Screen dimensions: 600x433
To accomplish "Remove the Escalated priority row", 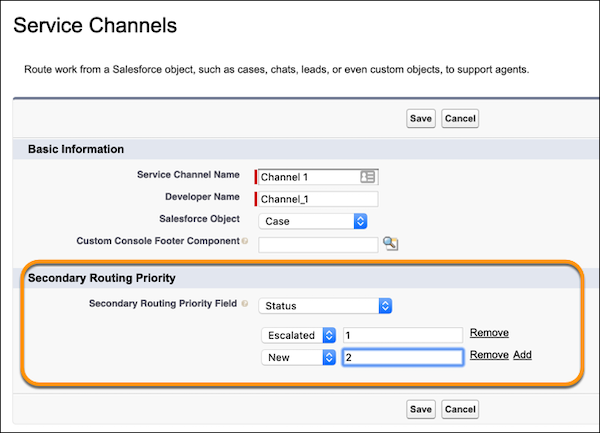I will (489, 333).
